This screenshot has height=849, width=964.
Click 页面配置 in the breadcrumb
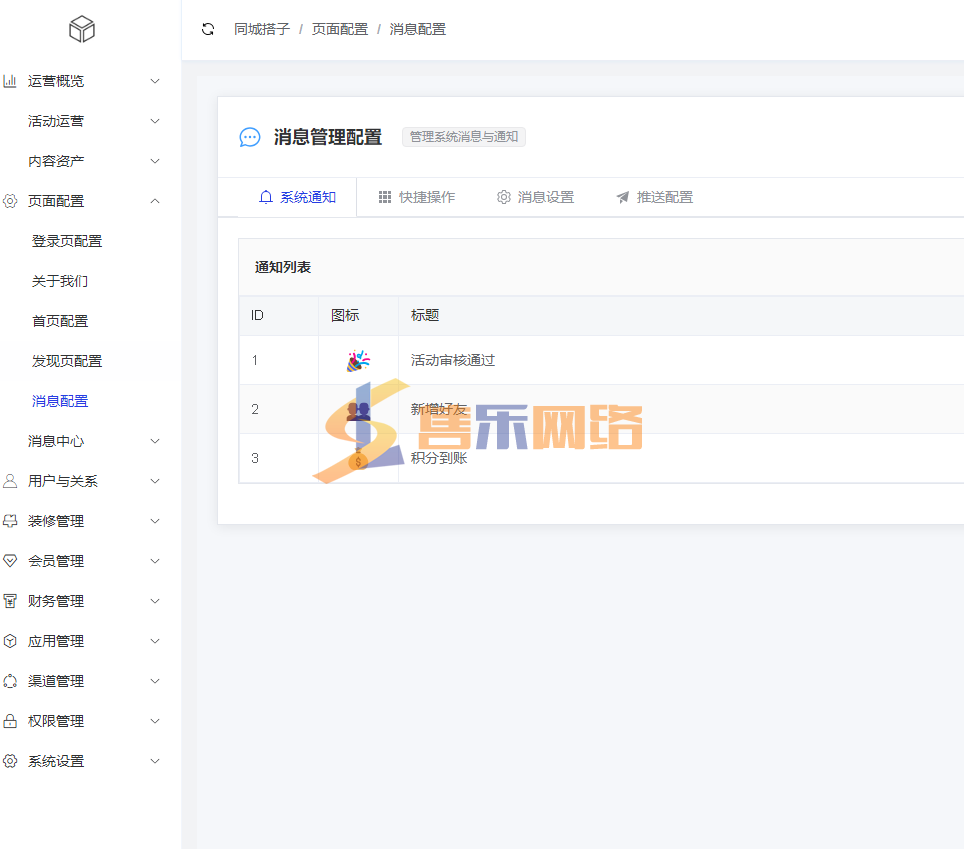340,29
